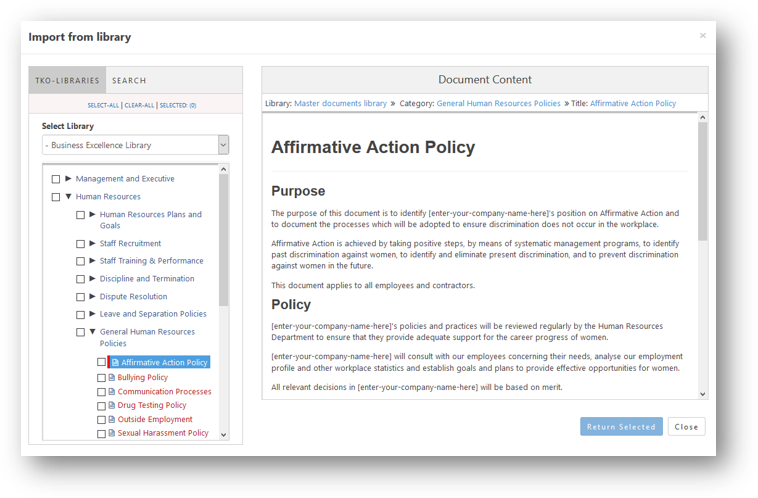The image size is (758, 498).
Task: Open the TKO-Libraries tab
Action: (x=67, y=80)
